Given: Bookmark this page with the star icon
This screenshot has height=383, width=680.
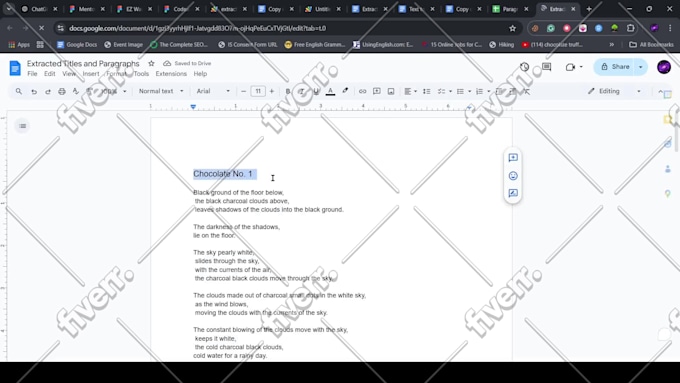Looking at the screenshot, I should coord(512,28).
